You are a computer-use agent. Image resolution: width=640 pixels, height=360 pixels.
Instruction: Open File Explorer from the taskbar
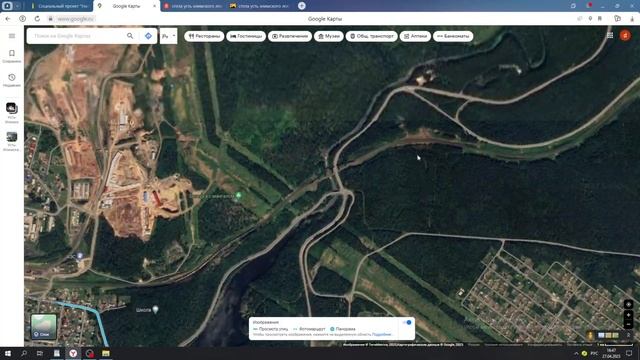(x=106, y=353)
